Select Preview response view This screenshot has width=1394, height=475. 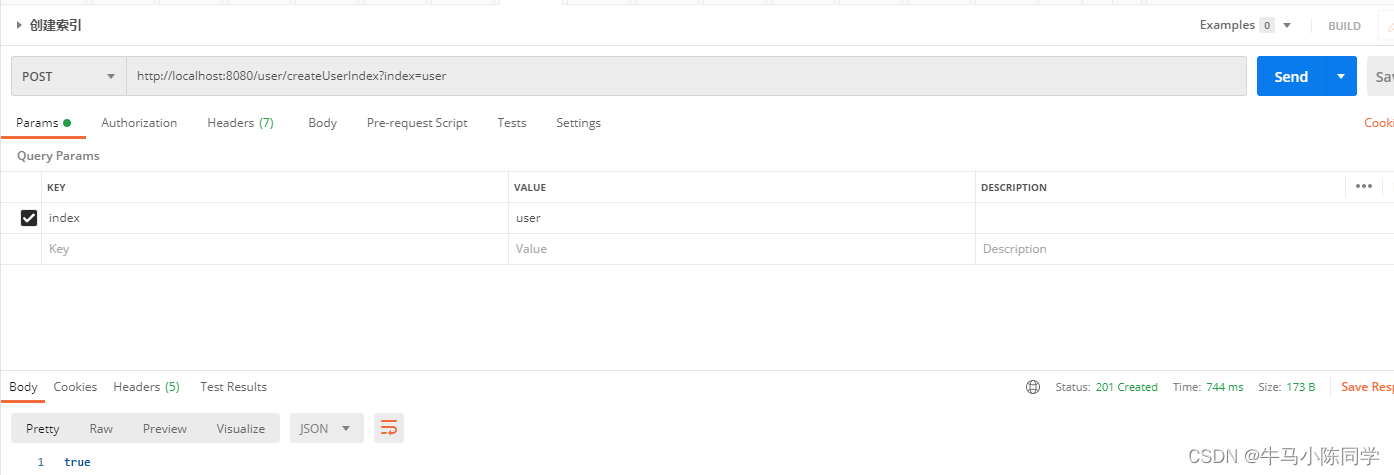click(x=165, y=428)
